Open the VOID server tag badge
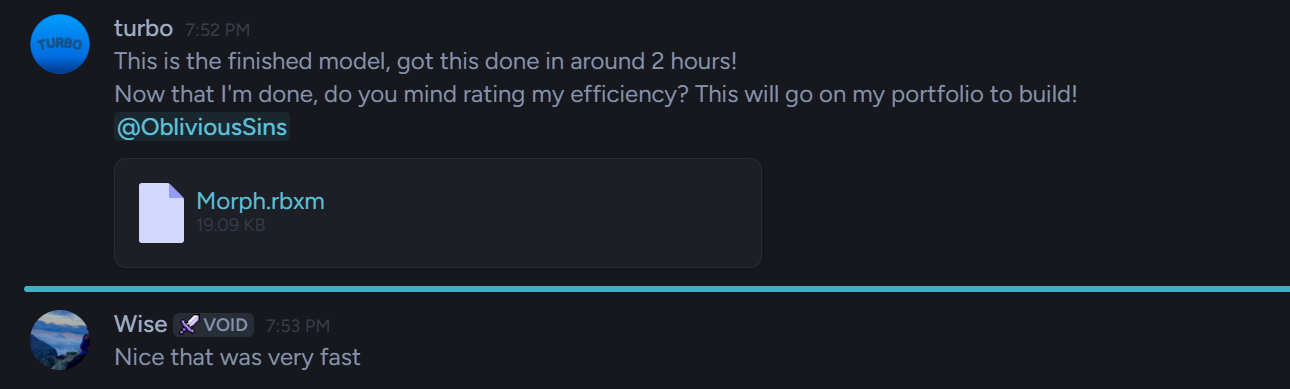Viewport: 1290px width, 389px height. click(x=213, y=325)
